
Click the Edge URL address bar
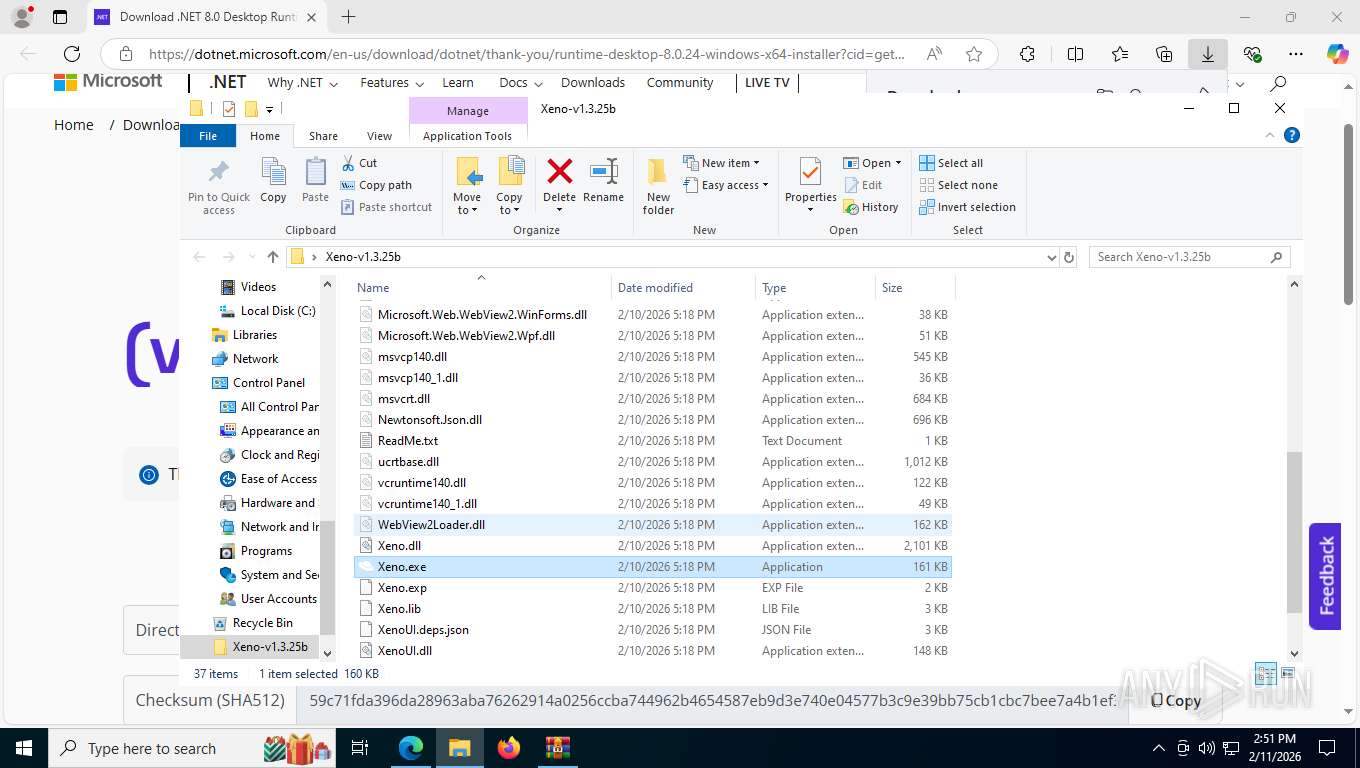click(527, 54)
